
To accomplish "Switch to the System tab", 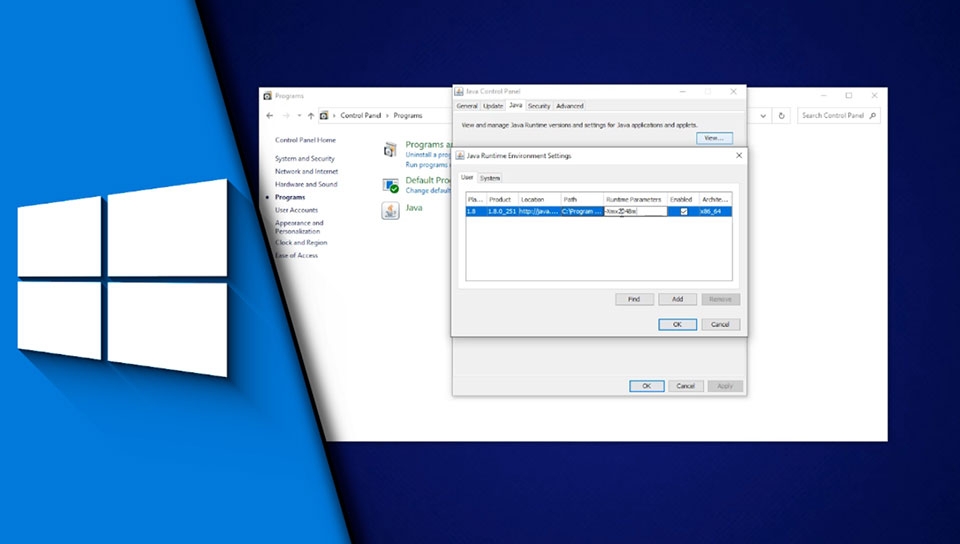I will tap(490, 178).
